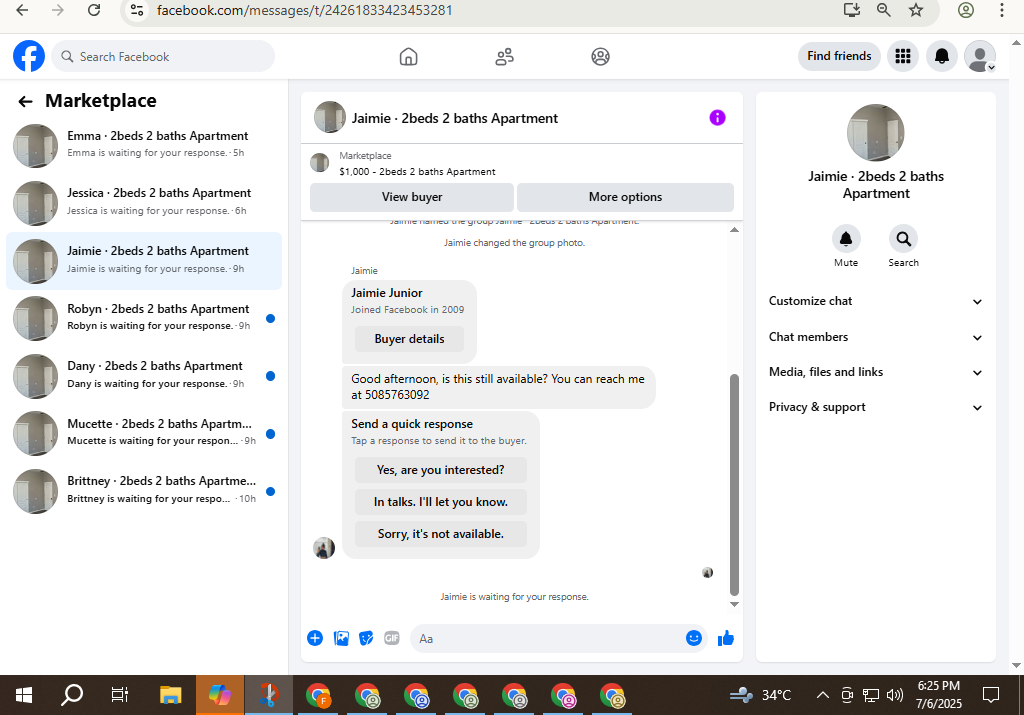Open Dany 2beds 2 baths Apartment conversation
Viewport: 1024px width, 715px height.
144,376
